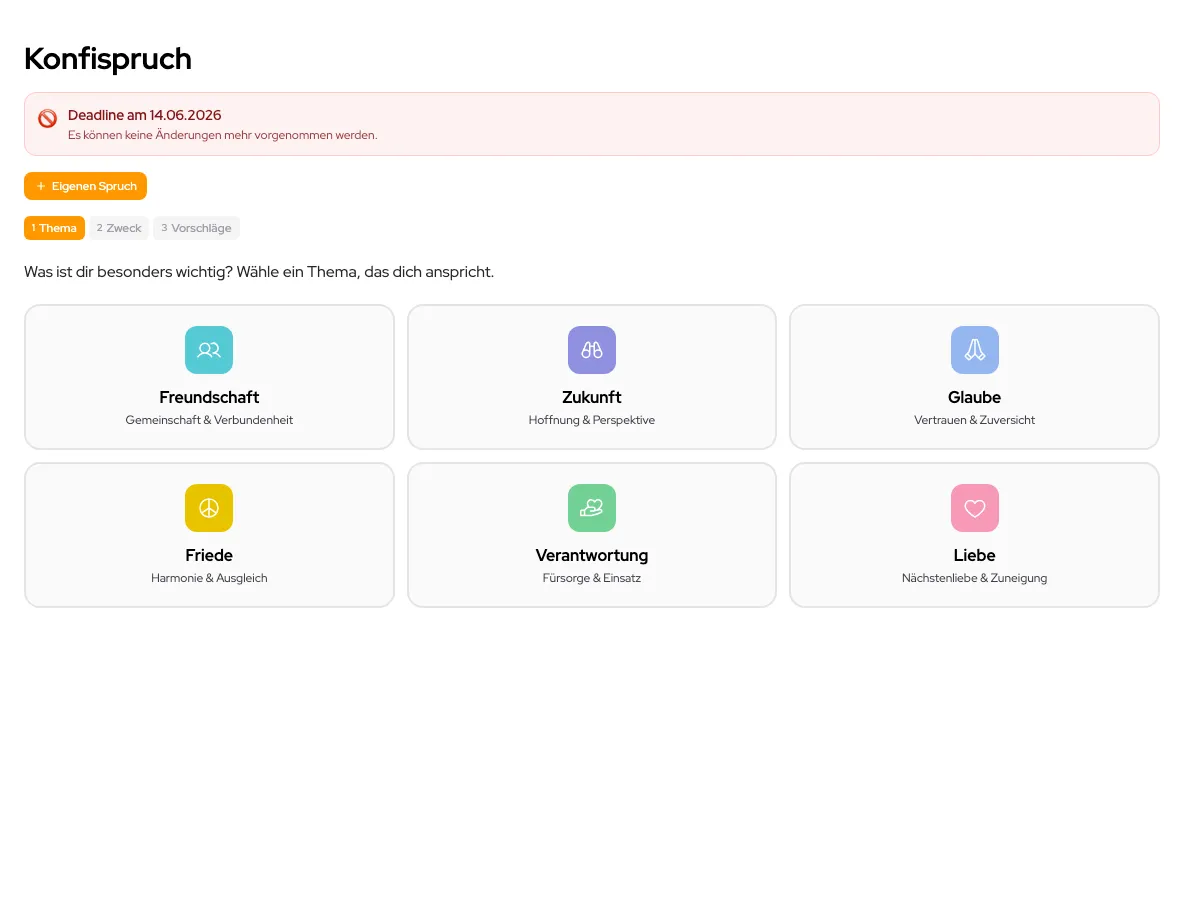Click the text 'Gemeinschaft & Verbundenheit'

point(209,420)
